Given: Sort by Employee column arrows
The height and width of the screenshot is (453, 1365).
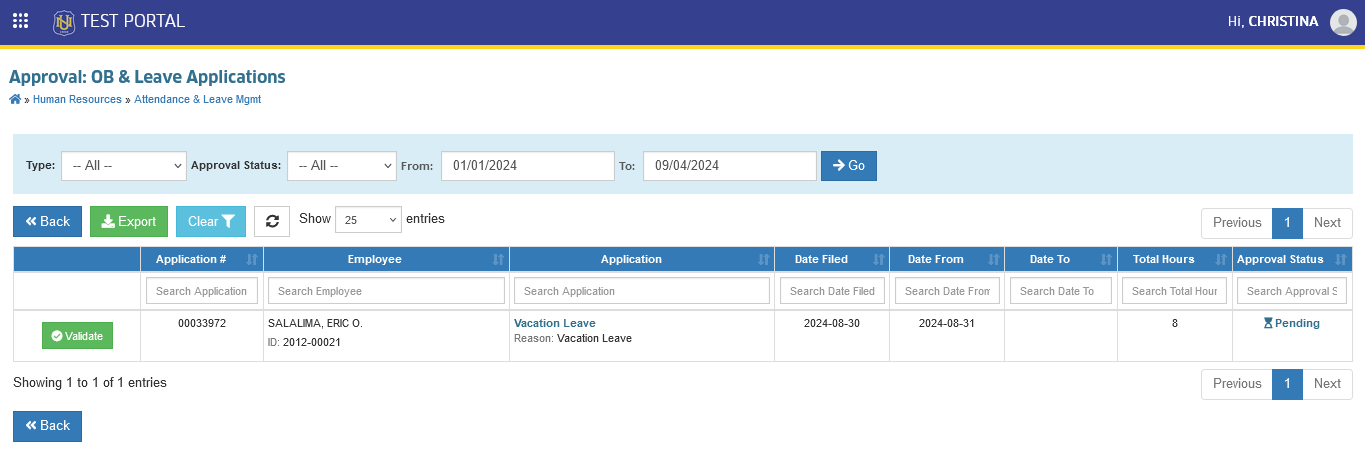Looking at the screenshot, I should tap(498, 259).
